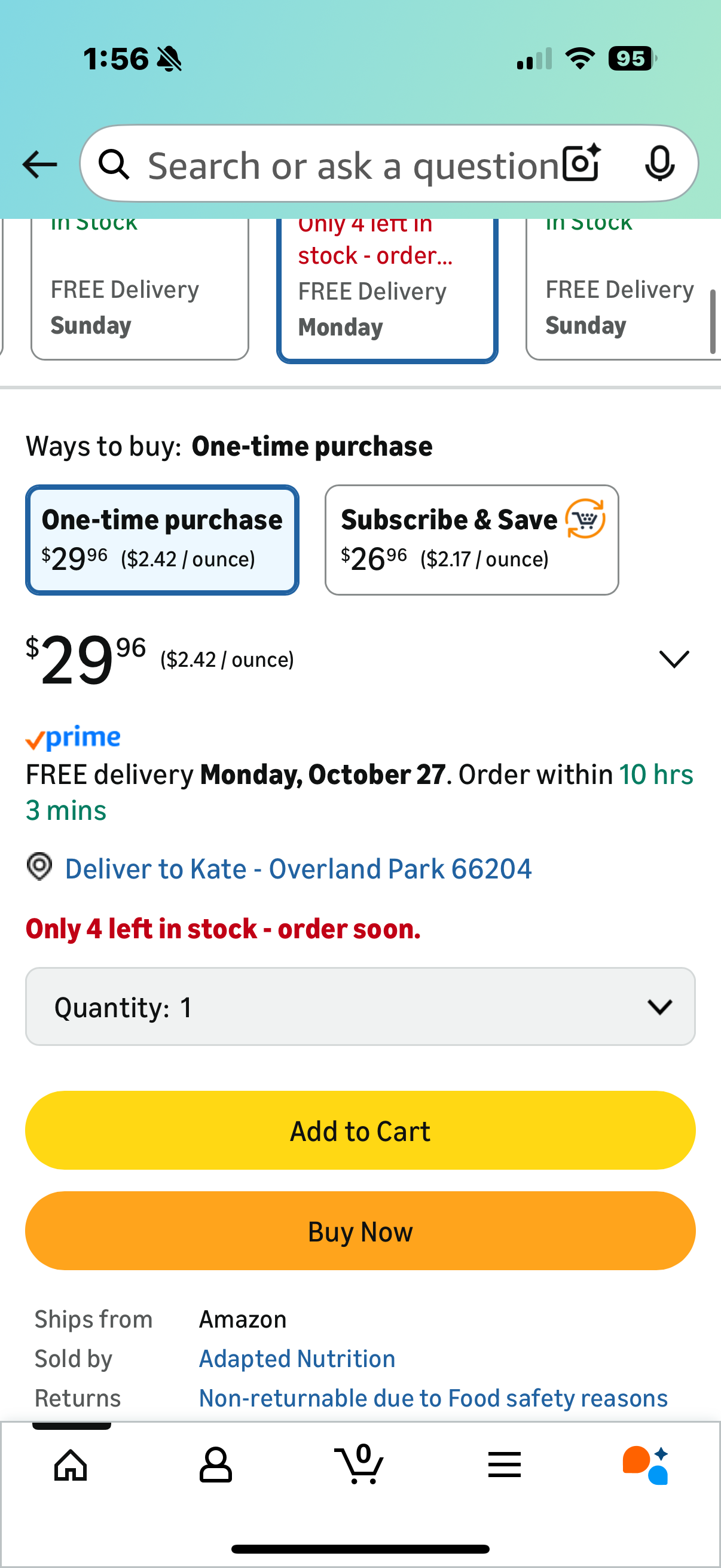Tap the camera lens search icon
Image resolution: width=721 pixels, height=1568 pixels.
click(581, 164)
